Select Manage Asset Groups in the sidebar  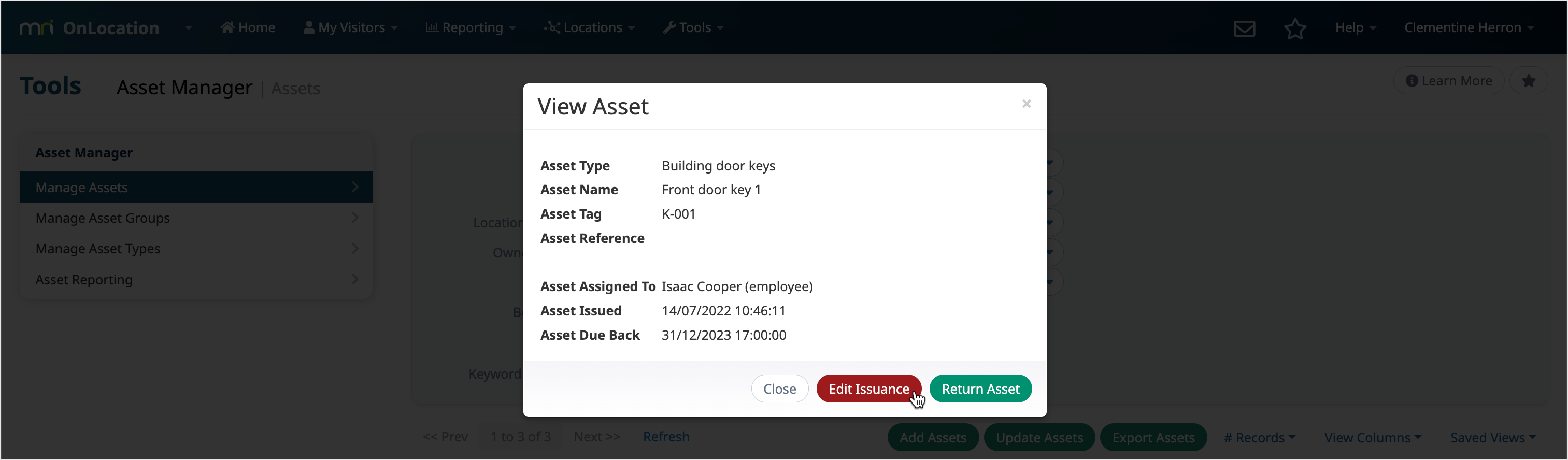pos(196,218)
